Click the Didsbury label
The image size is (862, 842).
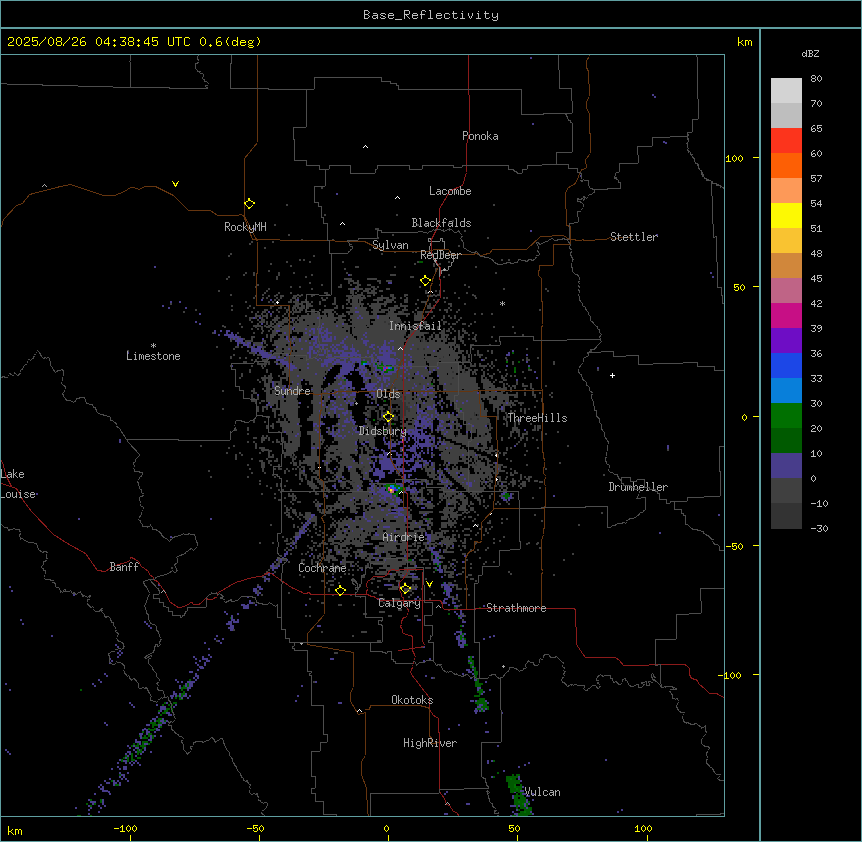pyautogui.click(x=383, y=431)
